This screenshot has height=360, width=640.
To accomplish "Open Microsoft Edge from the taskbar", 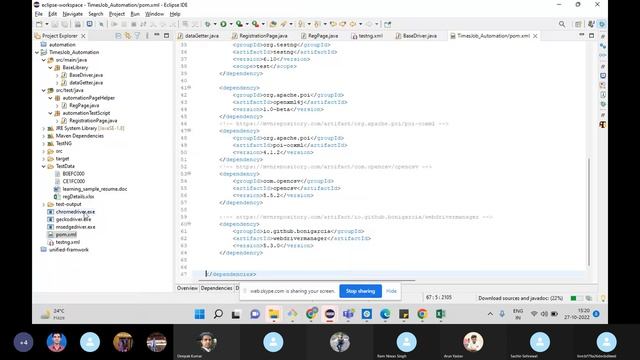I will click(x=385, y=314).
